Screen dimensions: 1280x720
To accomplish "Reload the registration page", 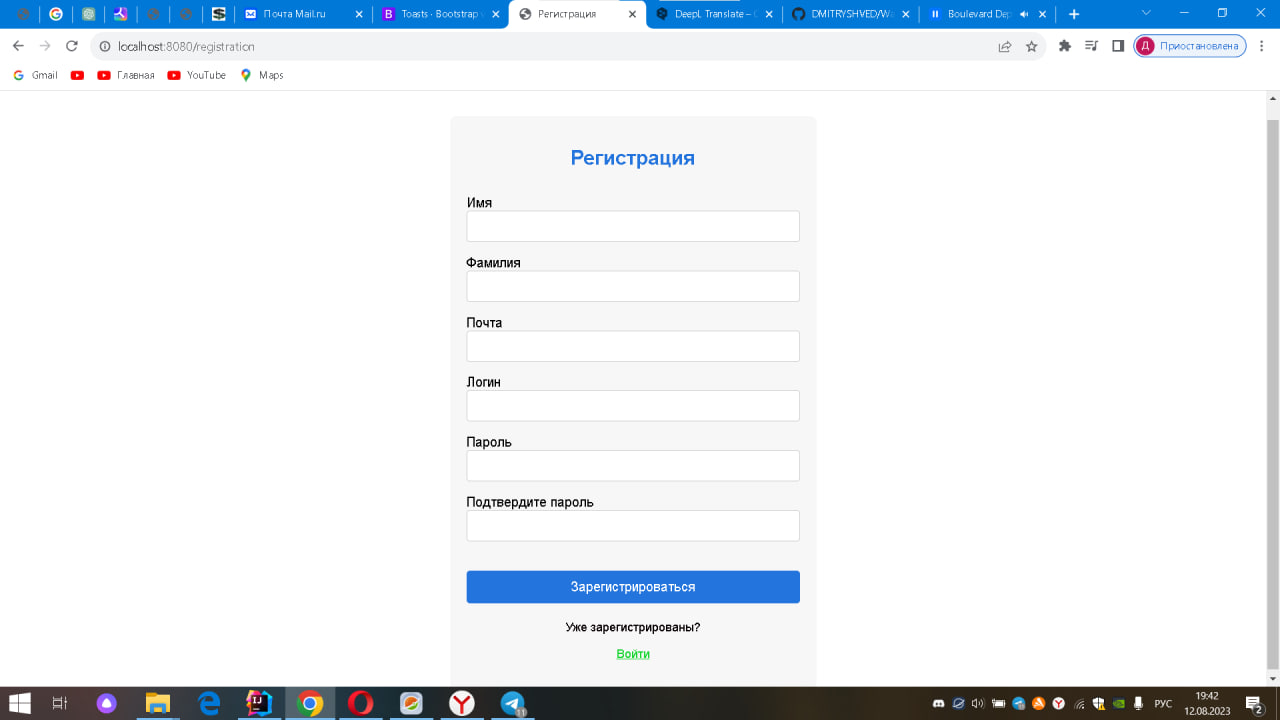I will coord(70,46).
